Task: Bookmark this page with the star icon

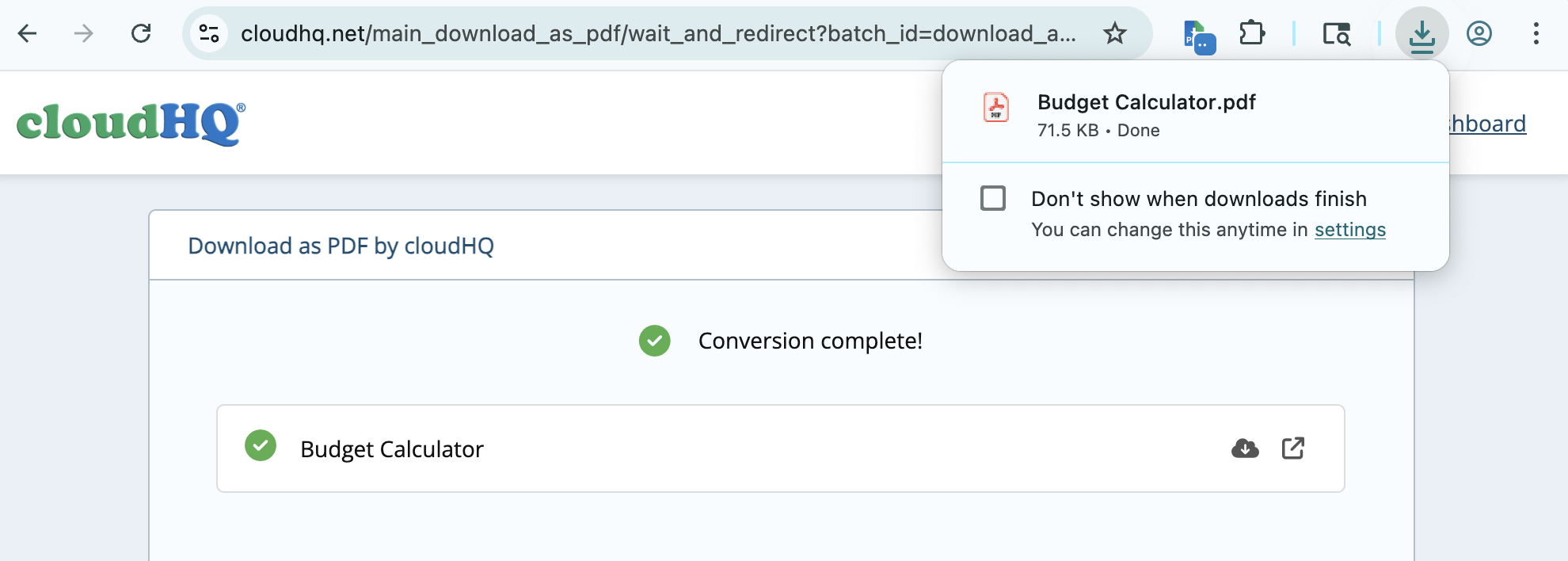Action: click(x=1115, y=33)
